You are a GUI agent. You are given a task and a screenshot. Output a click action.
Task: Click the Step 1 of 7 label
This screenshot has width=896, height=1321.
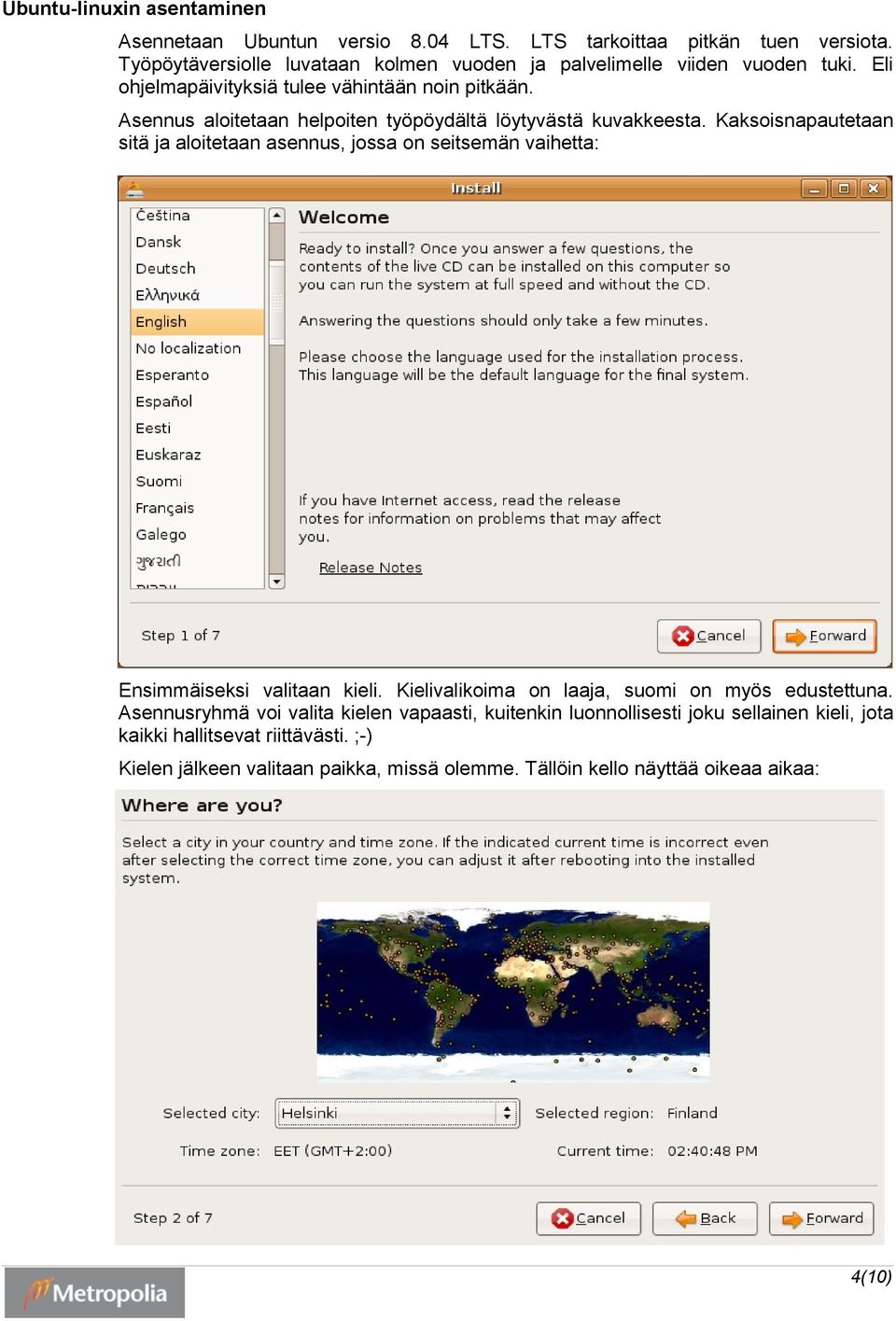tap(181, 636)
